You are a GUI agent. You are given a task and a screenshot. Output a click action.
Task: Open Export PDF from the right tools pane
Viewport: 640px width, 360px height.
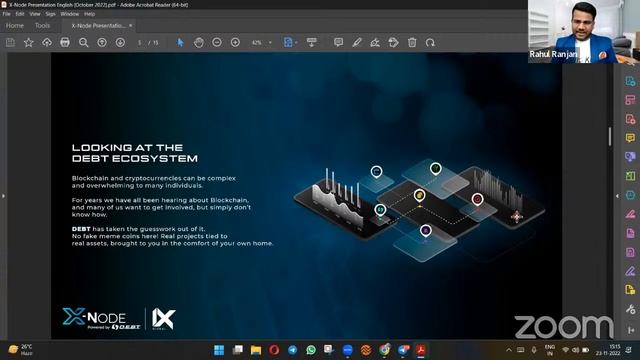tap(630, 81)
